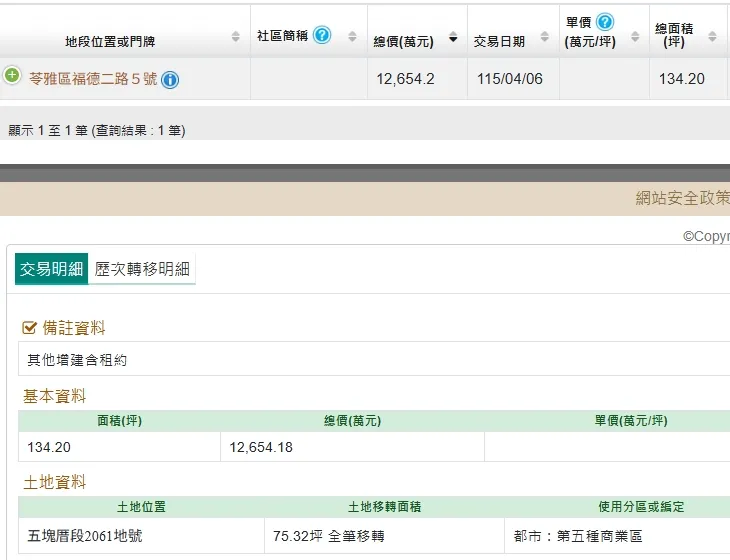The height and width of the screenshot is (560, 730).
Task: Select zoning text 都市：第五種商業區
Action: pyautogui.click(x=578, y=536)
